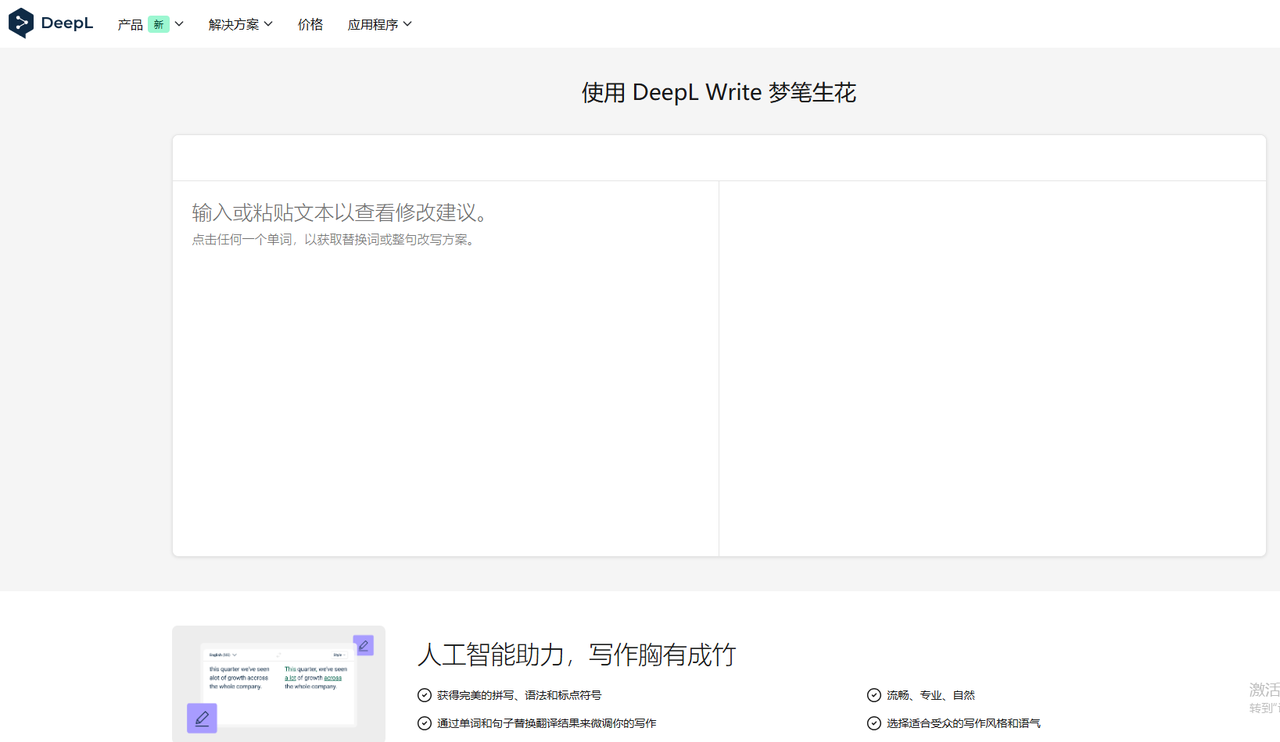Click checkmark icon beside 通过单词和句子替换
Viewport: 1280px width, 742px height.
pos(424,723)
